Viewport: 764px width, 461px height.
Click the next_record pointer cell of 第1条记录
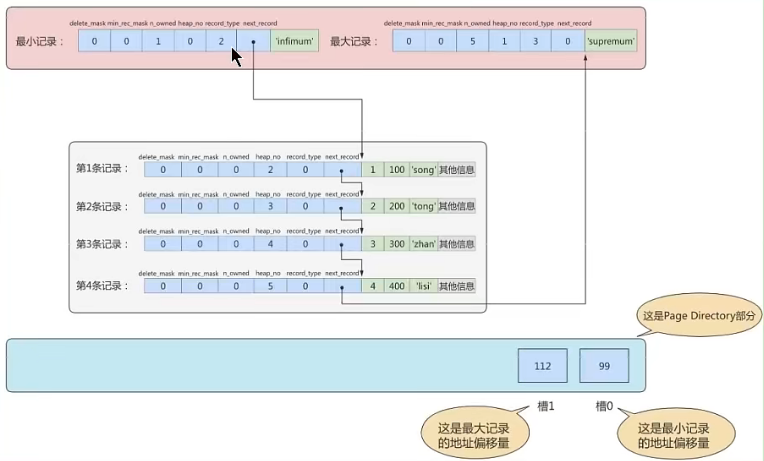342,170
